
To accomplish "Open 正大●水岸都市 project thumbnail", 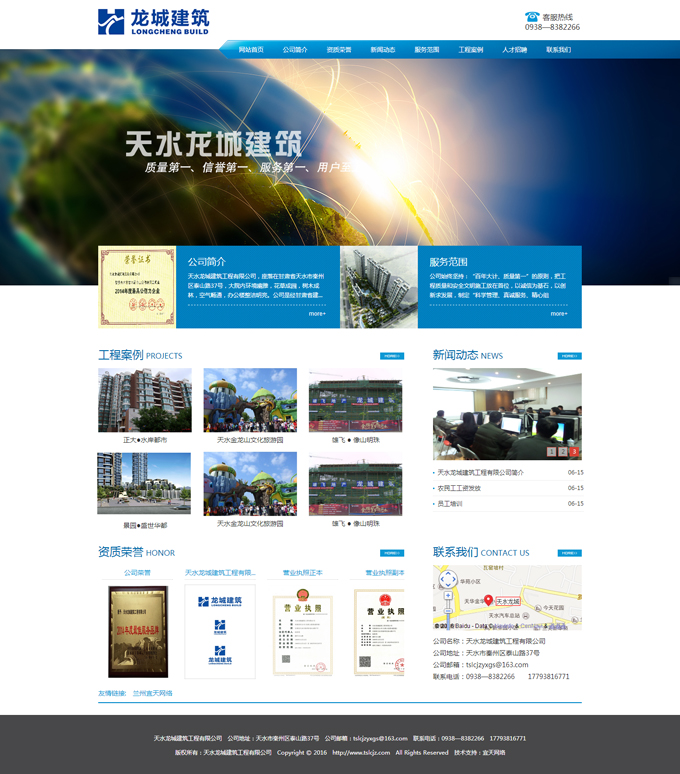I will [x=145, y=401].
